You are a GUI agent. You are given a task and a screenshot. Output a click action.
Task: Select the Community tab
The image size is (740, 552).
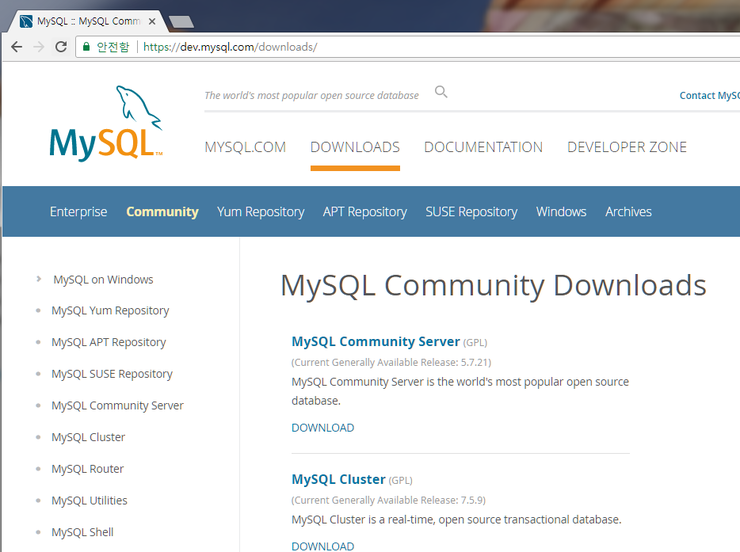point(162,212)
